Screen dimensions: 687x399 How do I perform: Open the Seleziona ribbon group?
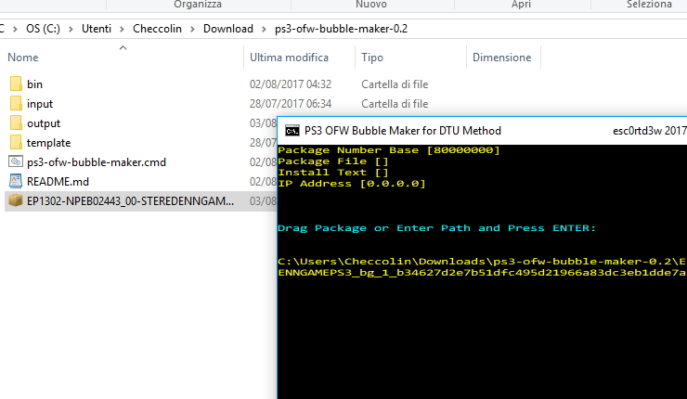point(649,4)
